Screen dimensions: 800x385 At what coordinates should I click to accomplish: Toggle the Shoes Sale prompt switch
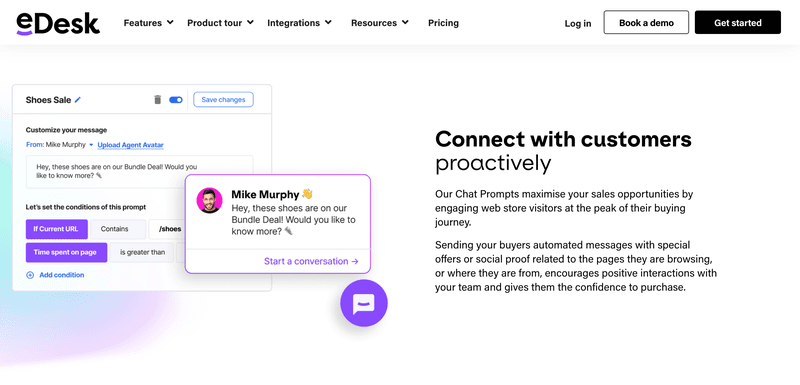176,100
